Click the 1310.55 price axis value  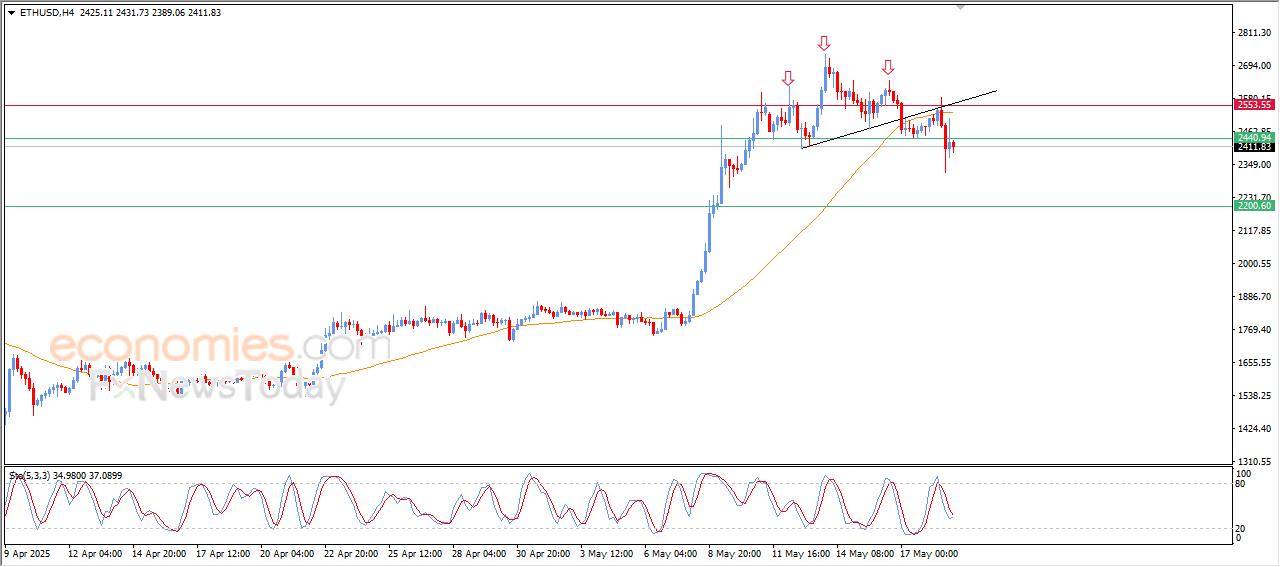coord(1254,462)
